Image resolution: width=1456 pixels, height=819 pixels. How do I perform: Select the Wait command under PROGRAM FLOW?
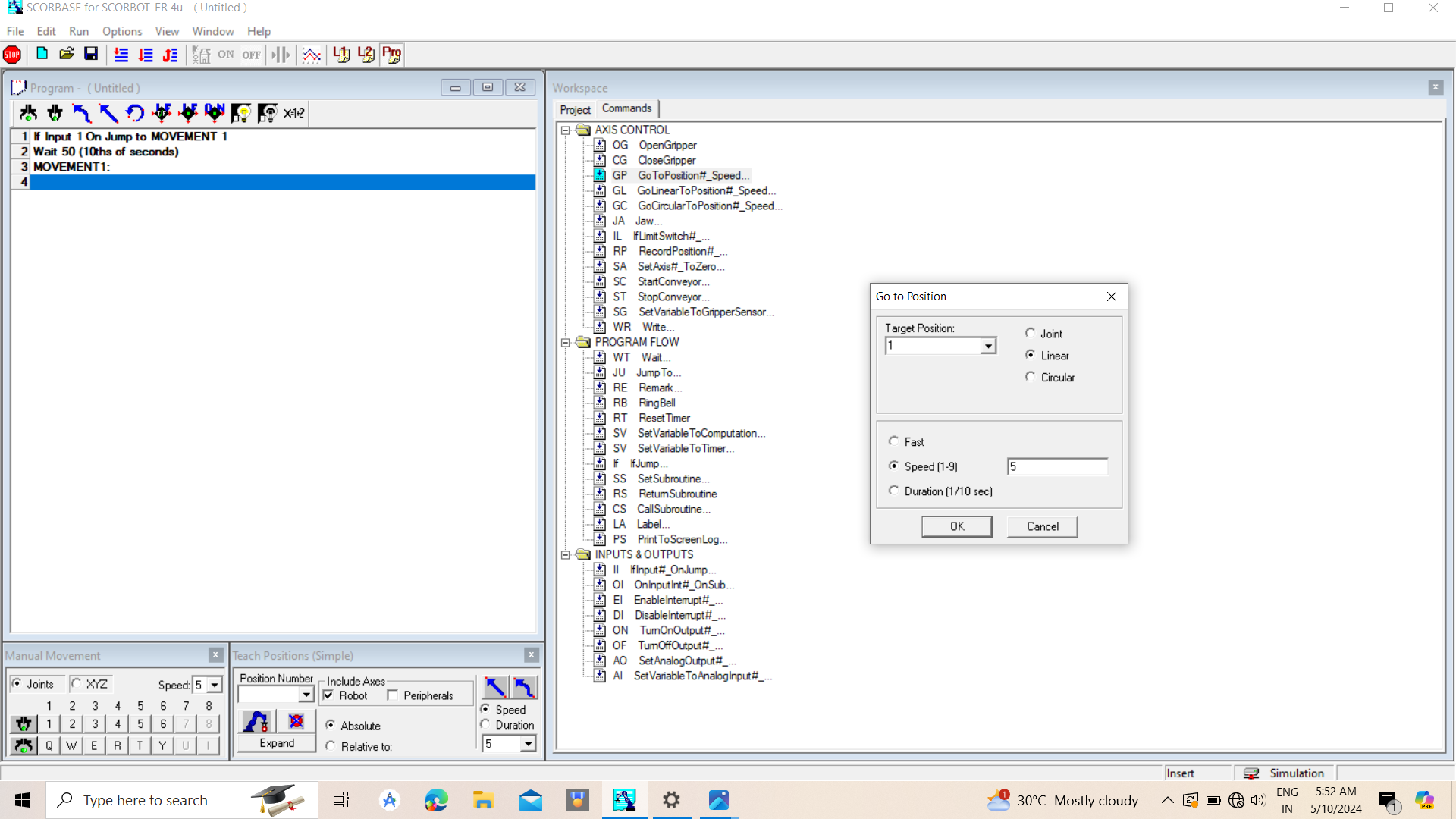point(655,357)
